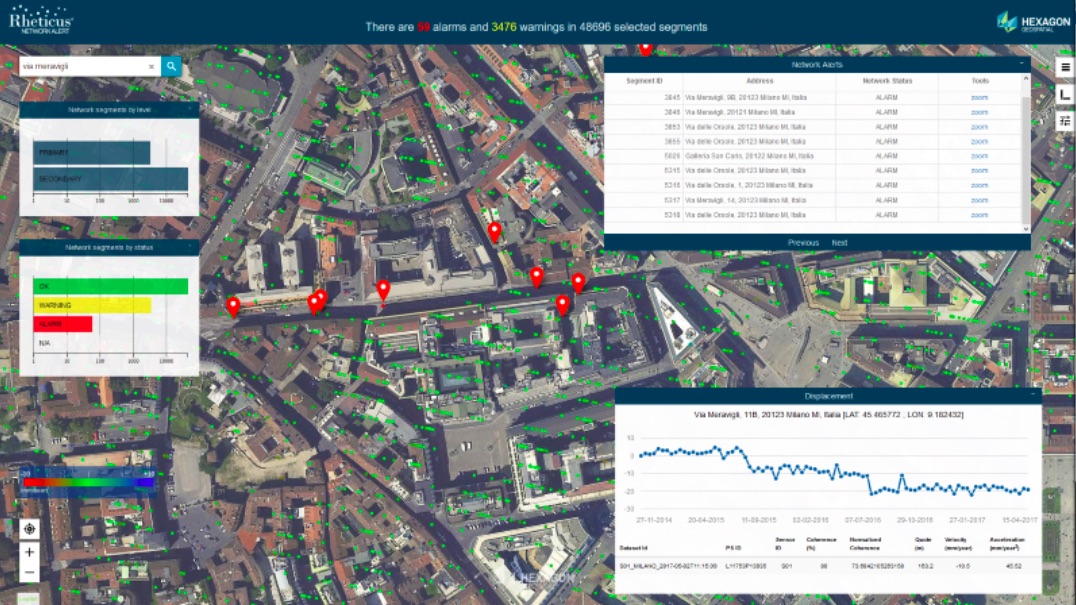Click the locate-me crosshair map button
The image size is (1076, 605).
click(x=29, y=529)
